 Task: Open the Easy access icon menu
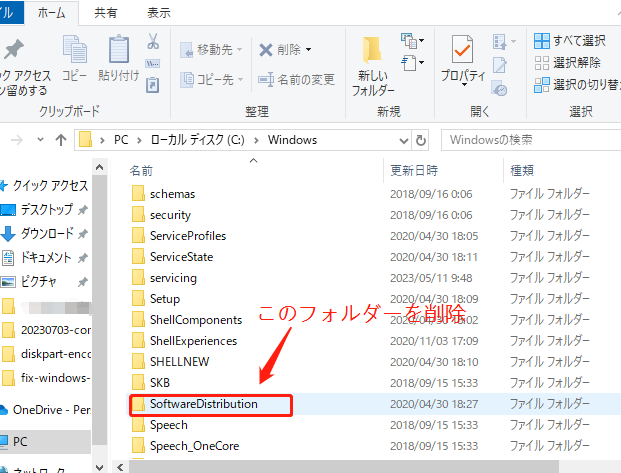coord(412,63)
